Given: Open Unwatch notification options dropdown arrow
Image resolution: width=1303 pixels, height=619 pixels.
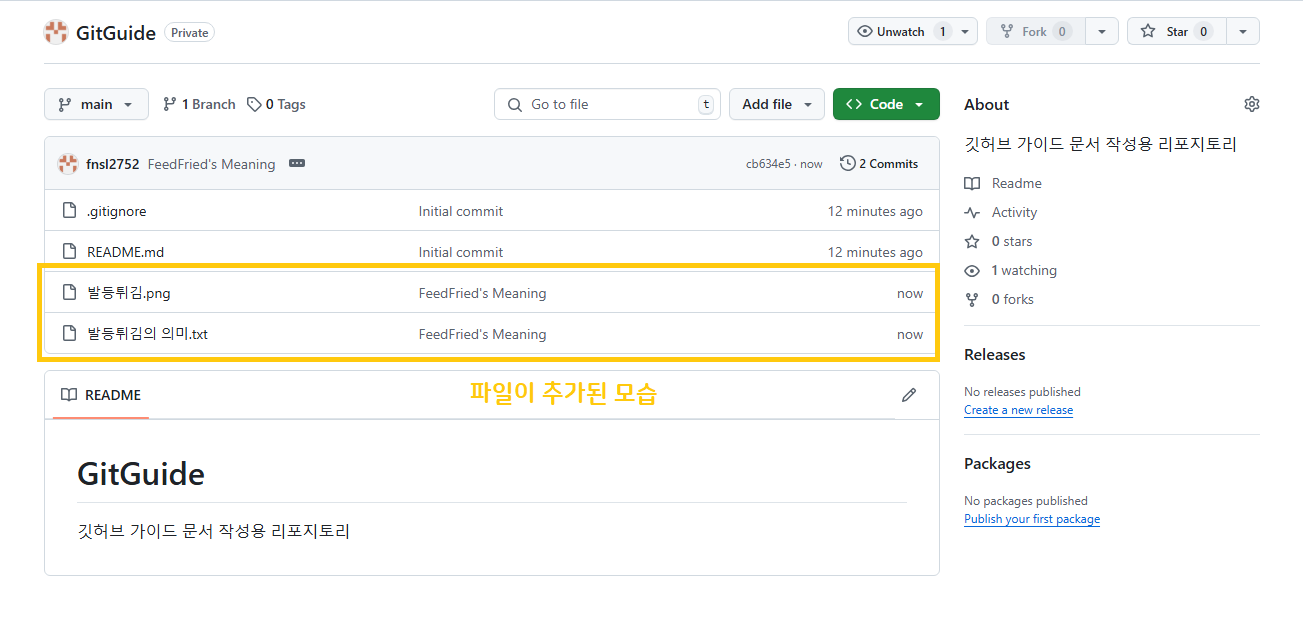Looking at the screenshot, I should (x=965, y=32).
